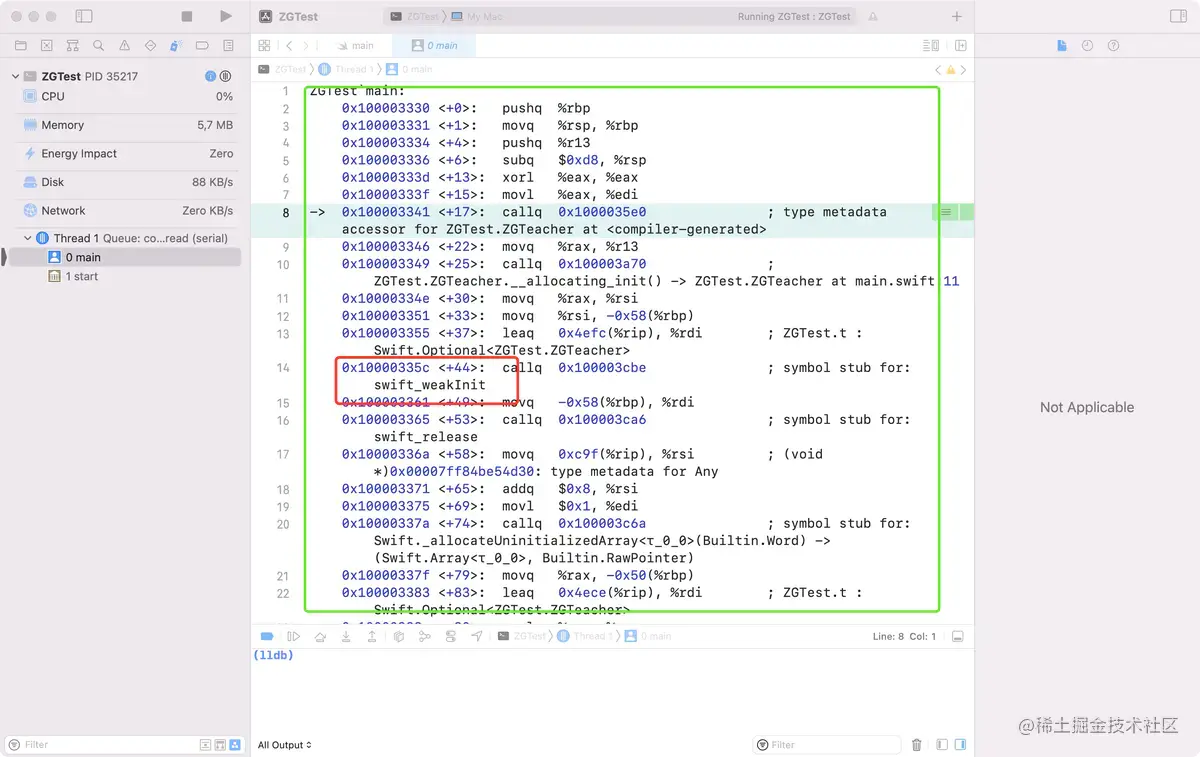Add an editor pane on the right
The height and width of the screenshot is (757, 1200).
point(961,46)
